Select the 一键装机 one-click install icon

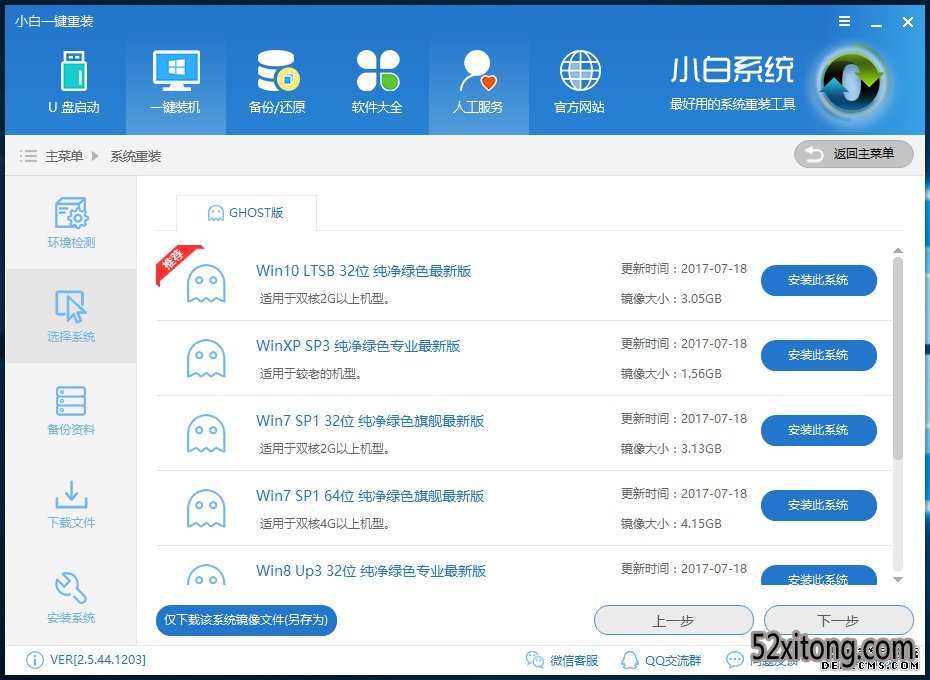coord(176,82)
